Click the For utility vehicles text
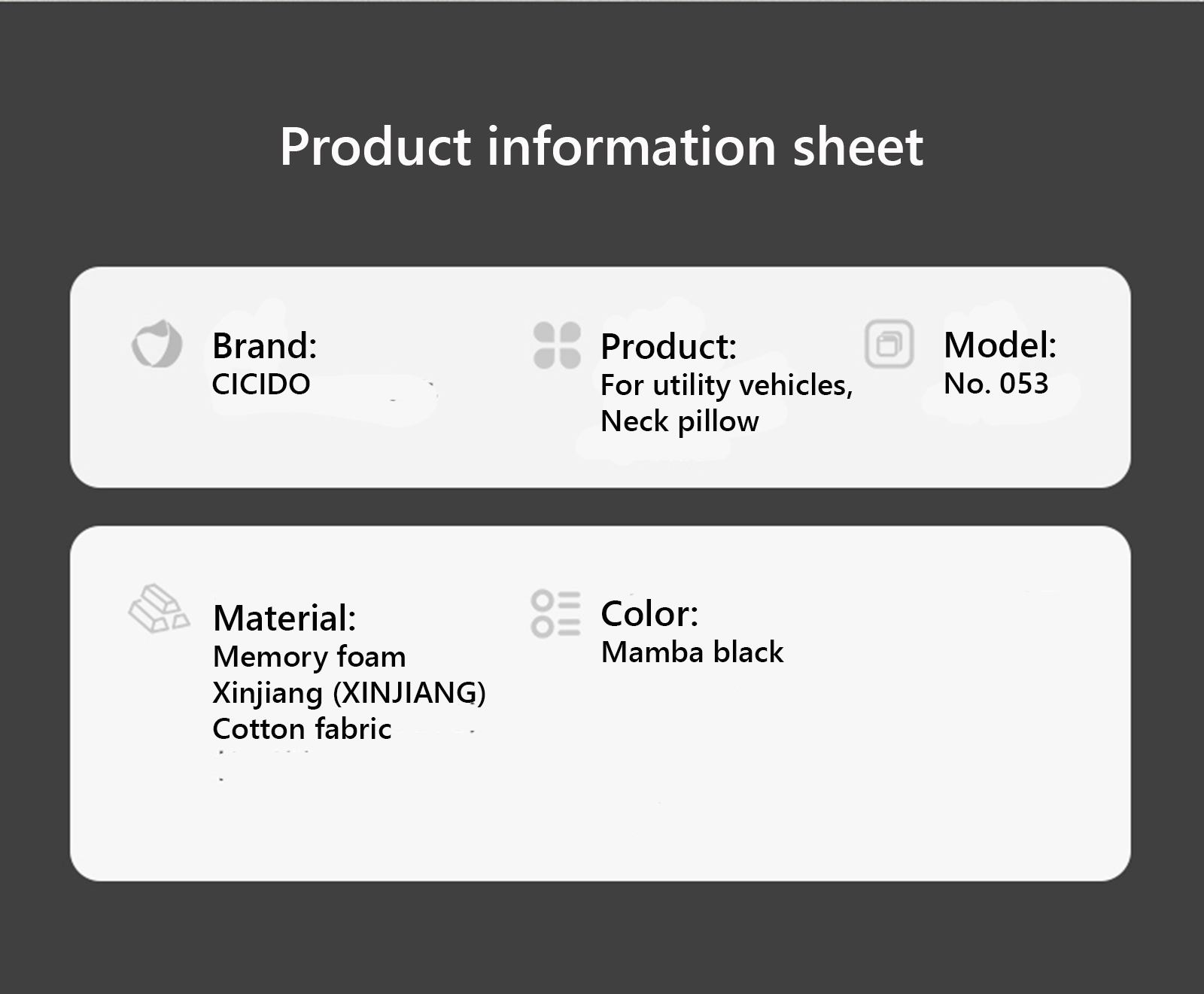 tap(726, 385)
